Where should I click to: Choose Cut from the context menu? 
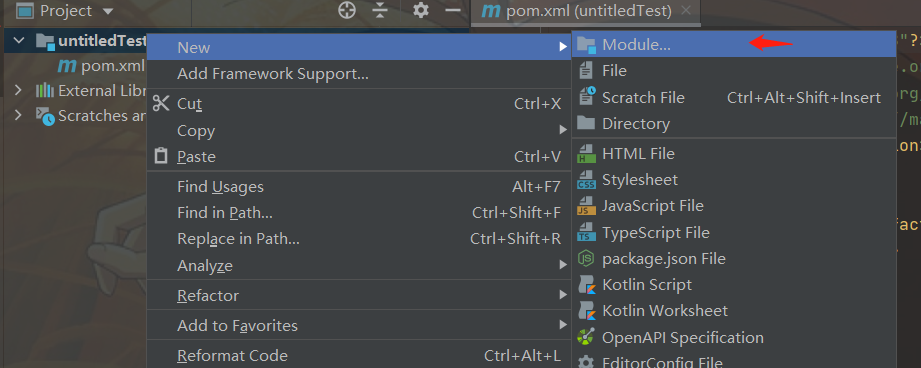coord(359,104)
